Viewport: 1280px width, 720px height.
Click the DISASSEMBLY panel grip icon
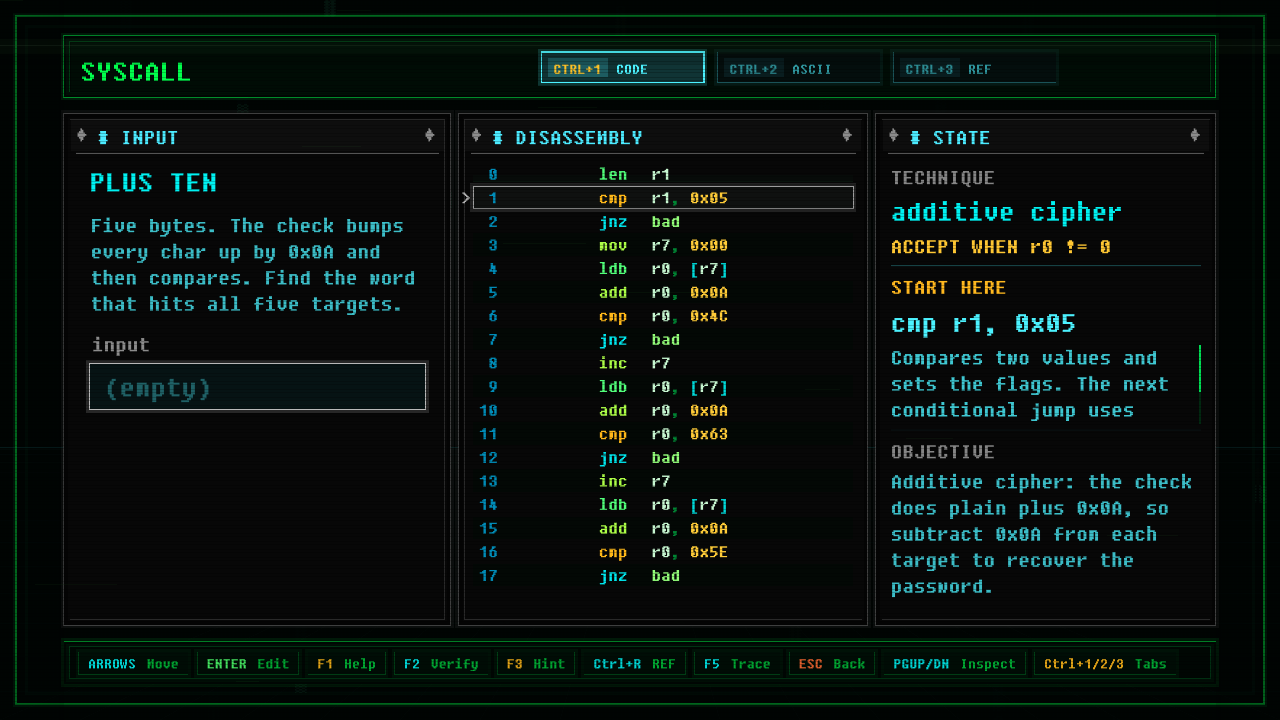point(497,137)
